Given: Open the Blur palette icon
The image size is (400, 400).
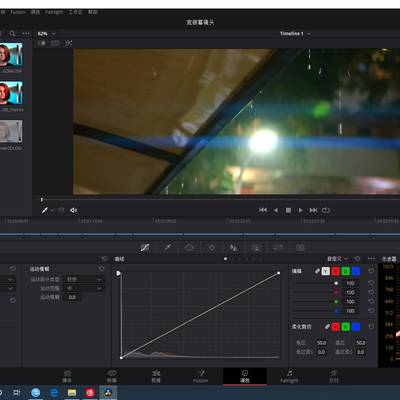Looking at the screenshot, I should 234,247.
